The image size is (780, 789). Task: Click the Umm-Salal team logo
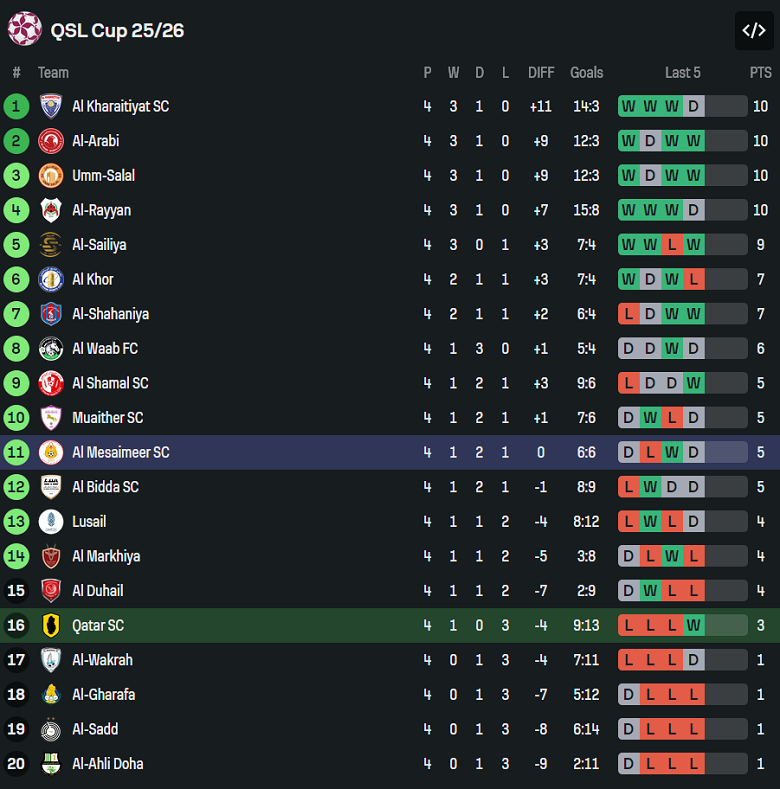click(51, 176)
